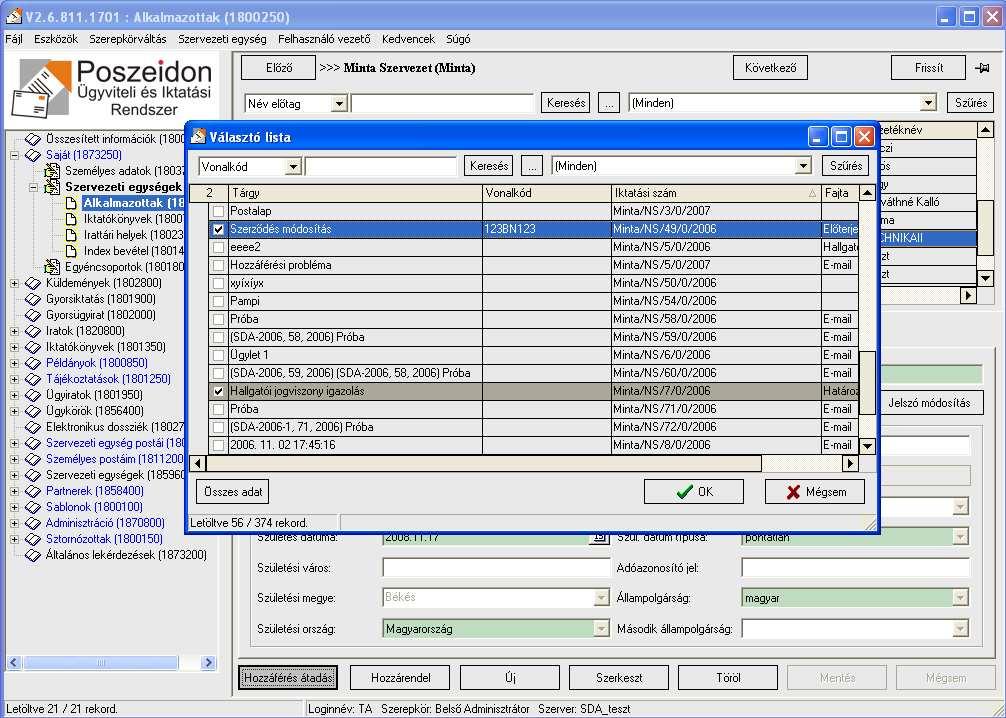
Task: Check the Ügylet 1 row checkbox
Action: (219, 355)
